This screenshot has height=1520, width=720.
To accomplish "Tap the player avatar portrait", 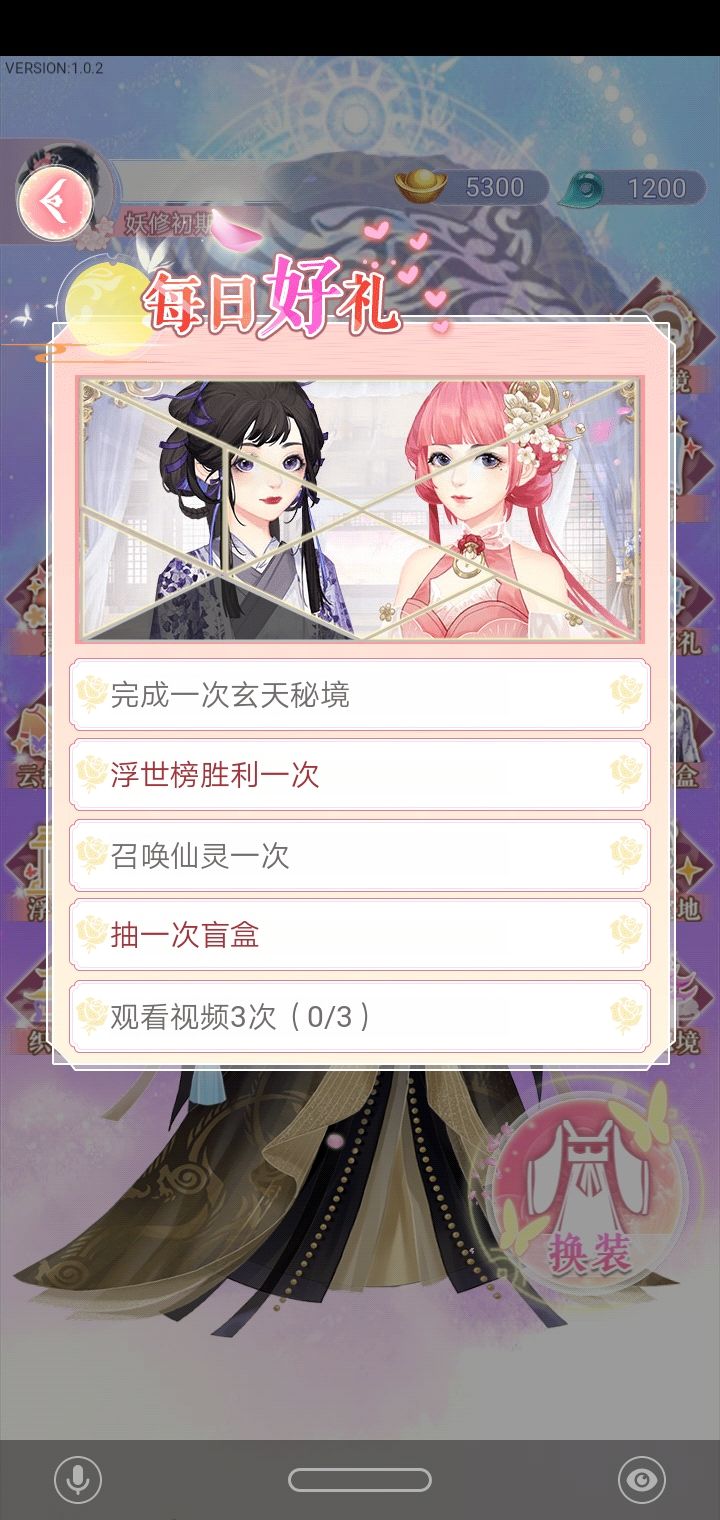I will pos(65,170).
